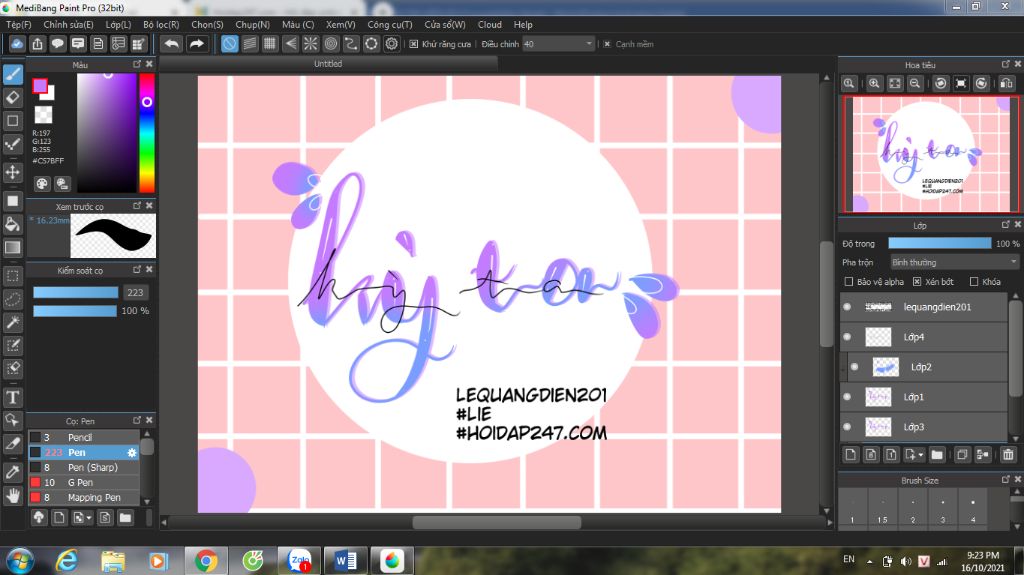Select the Move tool
Viewport: 1024px width, 575px height.
tap(12, 172)
